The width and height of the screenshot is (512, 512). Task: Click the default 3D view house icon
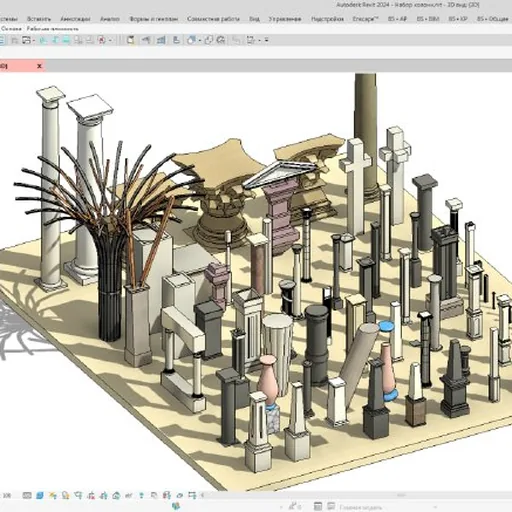[x=191, y=40]
